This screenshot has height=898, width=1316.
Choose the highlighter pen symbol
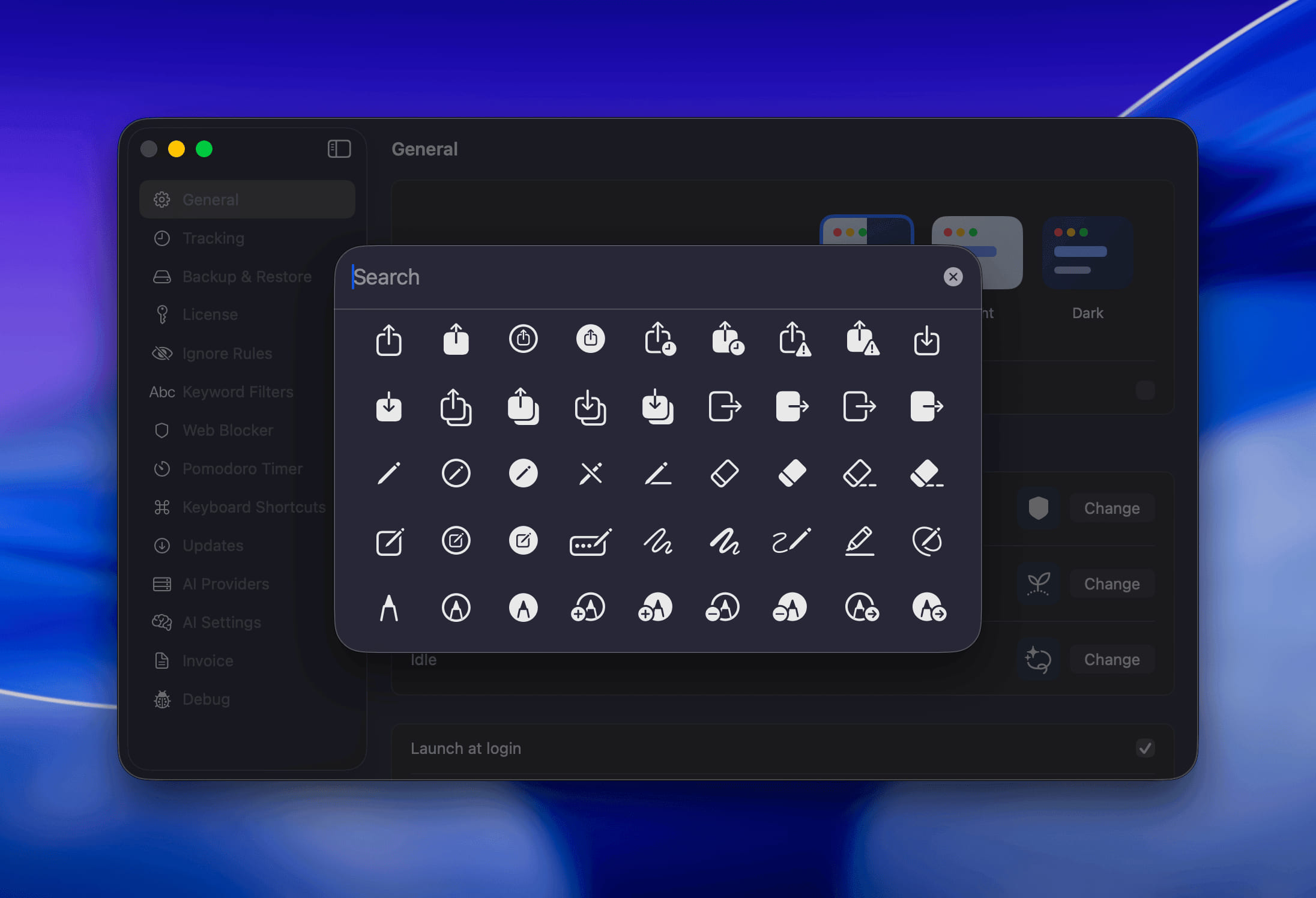tap(859, 541)
